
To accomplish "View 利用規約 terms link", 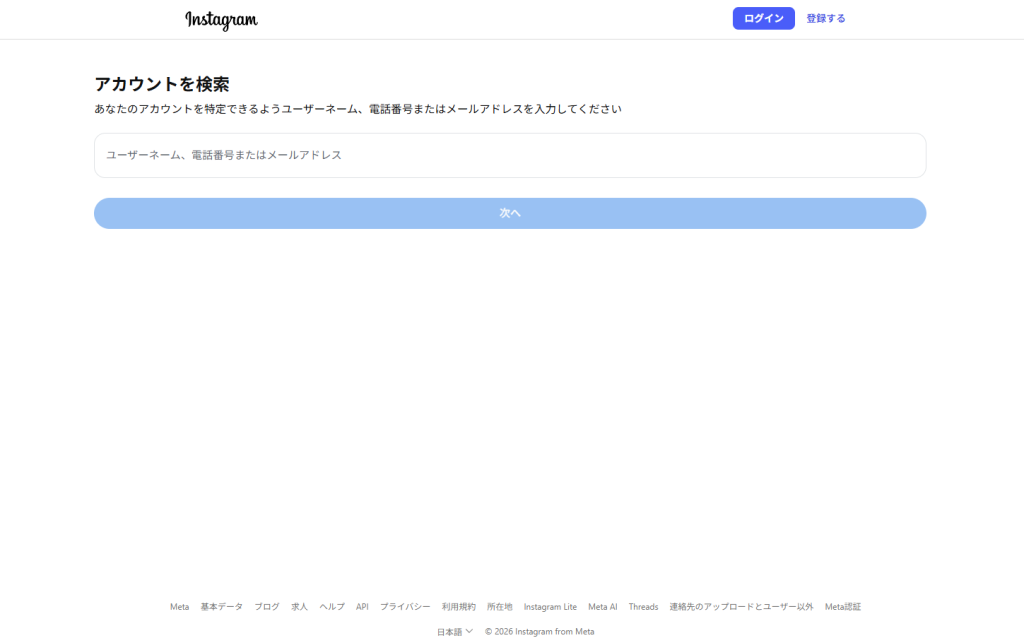I will [459, 607].
